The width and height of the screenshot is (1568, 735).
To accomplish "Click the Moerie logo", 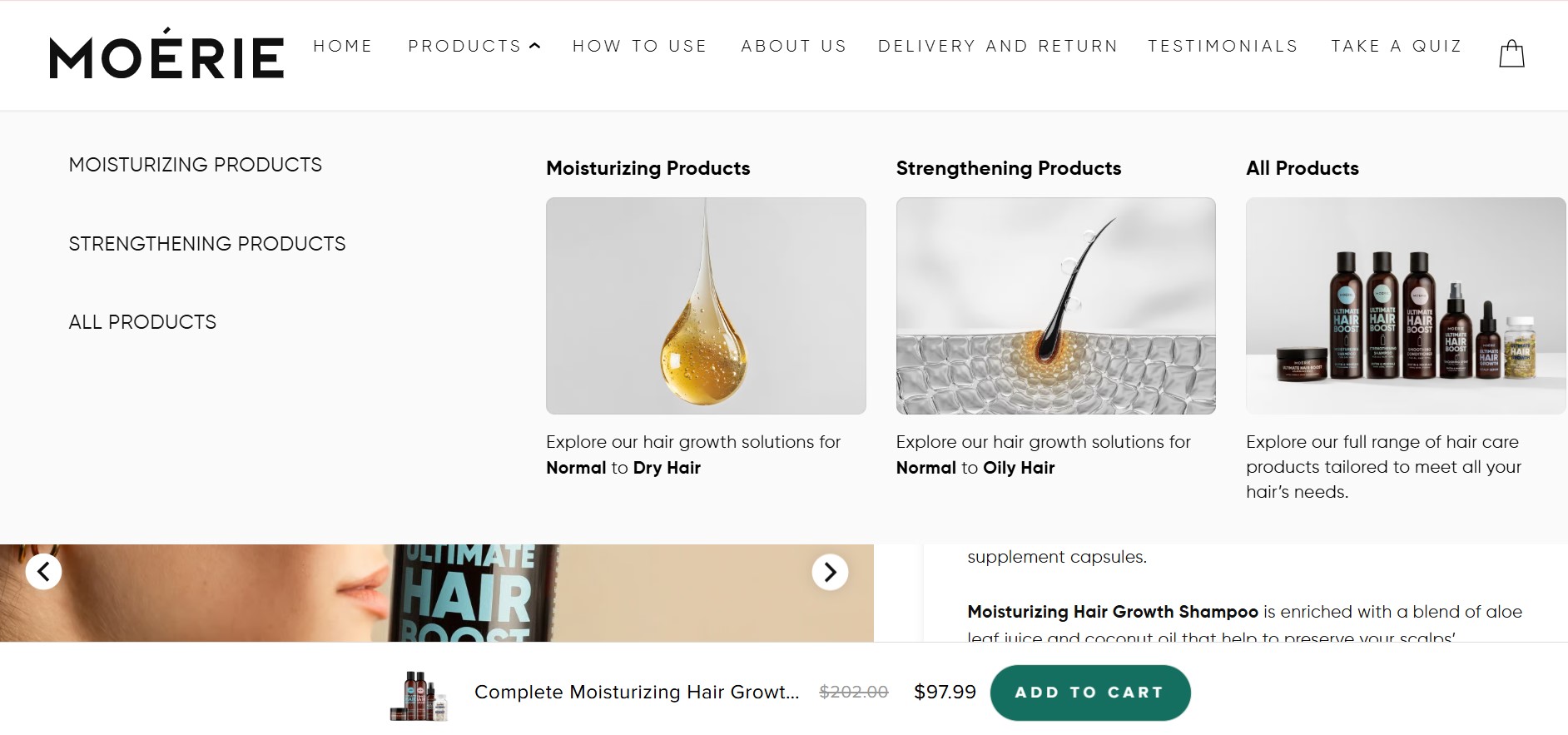I will pyautogui.click(x=166, y=55).
